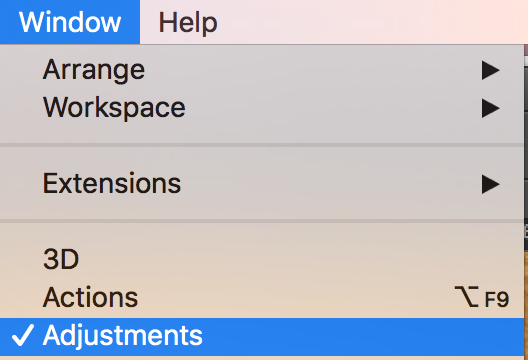
Task: Select the Workspace menu item label
Action: pyautogui.click(x=114, y=108)
